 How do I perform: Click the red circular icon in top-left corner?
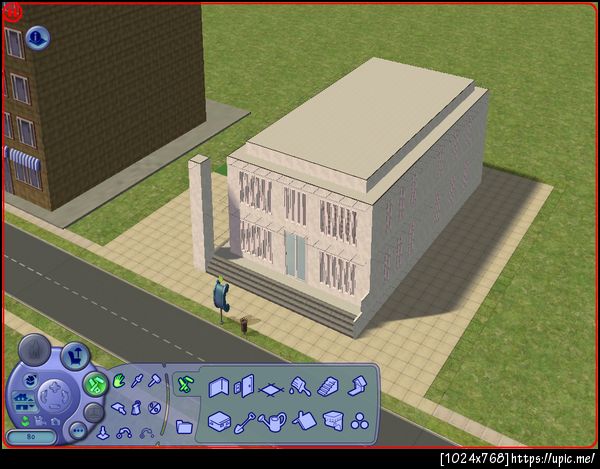(x=14, y=11)
